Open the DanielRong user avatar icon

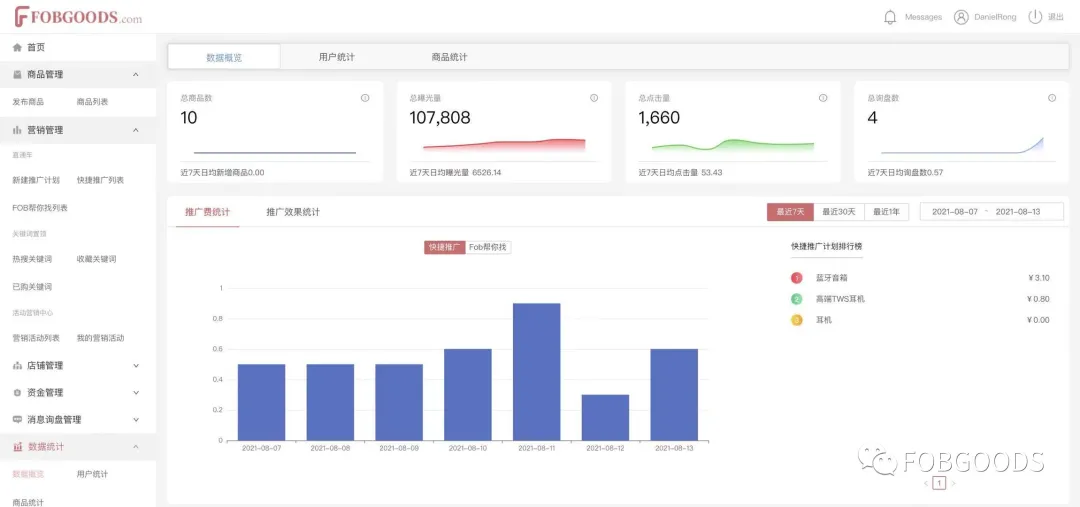pyautogui.click(x=961, y=17)
